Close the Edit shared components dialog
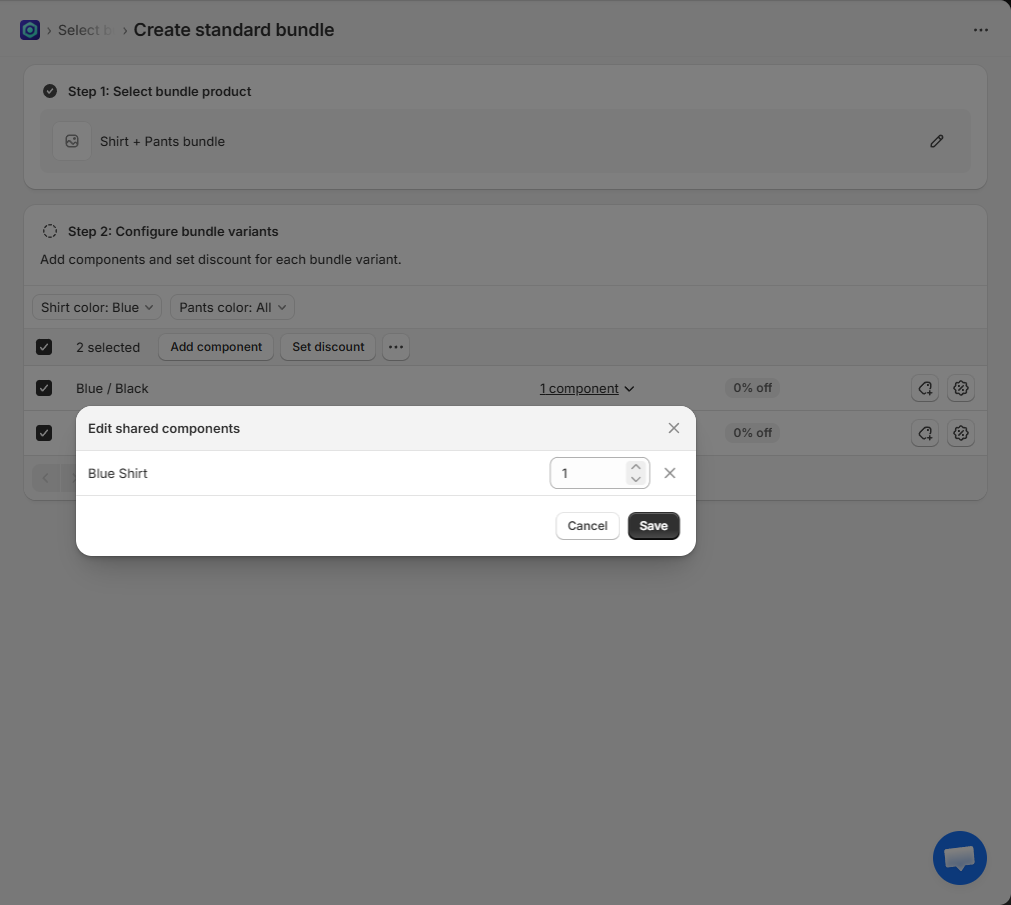 (x=674, y=428)
